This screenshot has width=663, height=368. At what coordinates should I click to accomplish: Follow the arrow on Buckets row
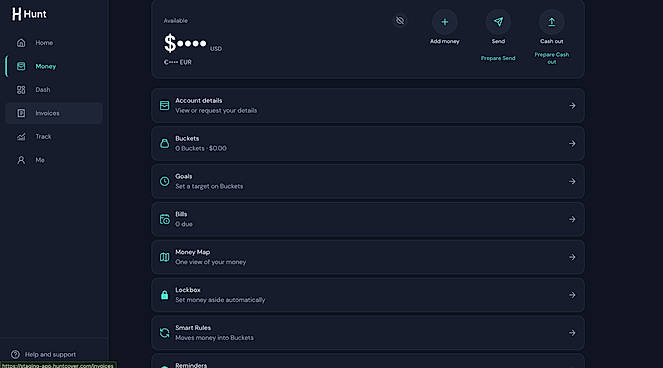point(572,143)
